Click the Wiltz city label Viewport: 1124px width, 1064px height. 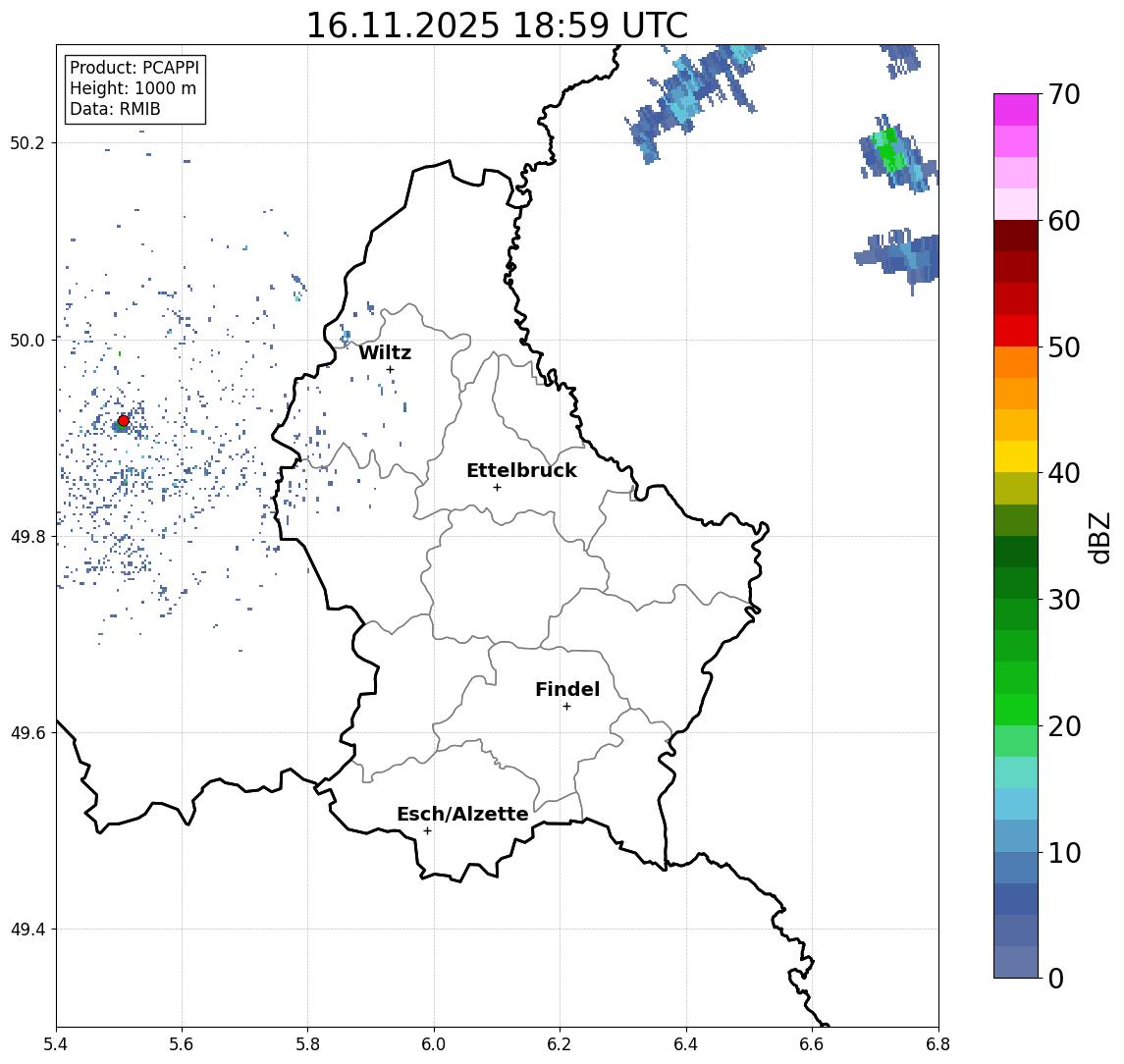click(385, 352)
